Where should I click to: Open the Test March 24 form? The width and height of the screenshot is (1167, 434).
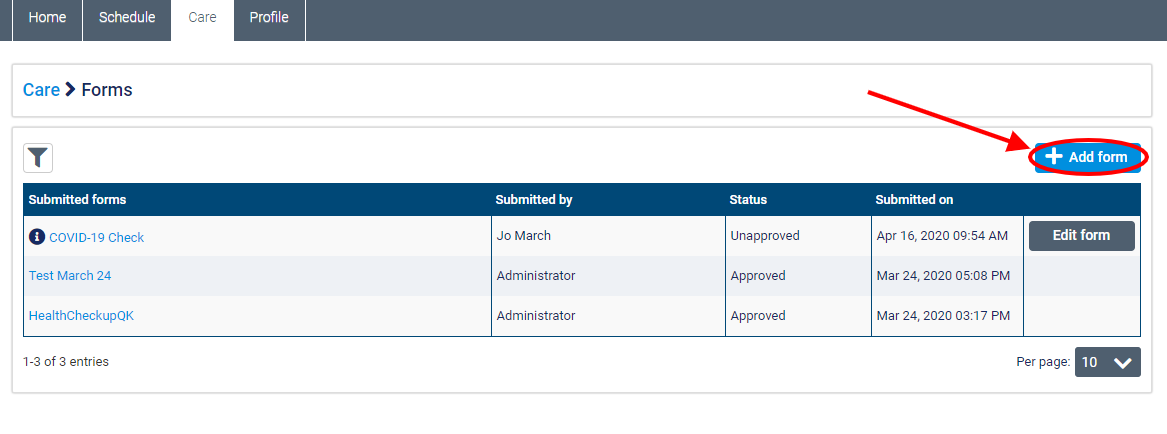click(70, 275)
